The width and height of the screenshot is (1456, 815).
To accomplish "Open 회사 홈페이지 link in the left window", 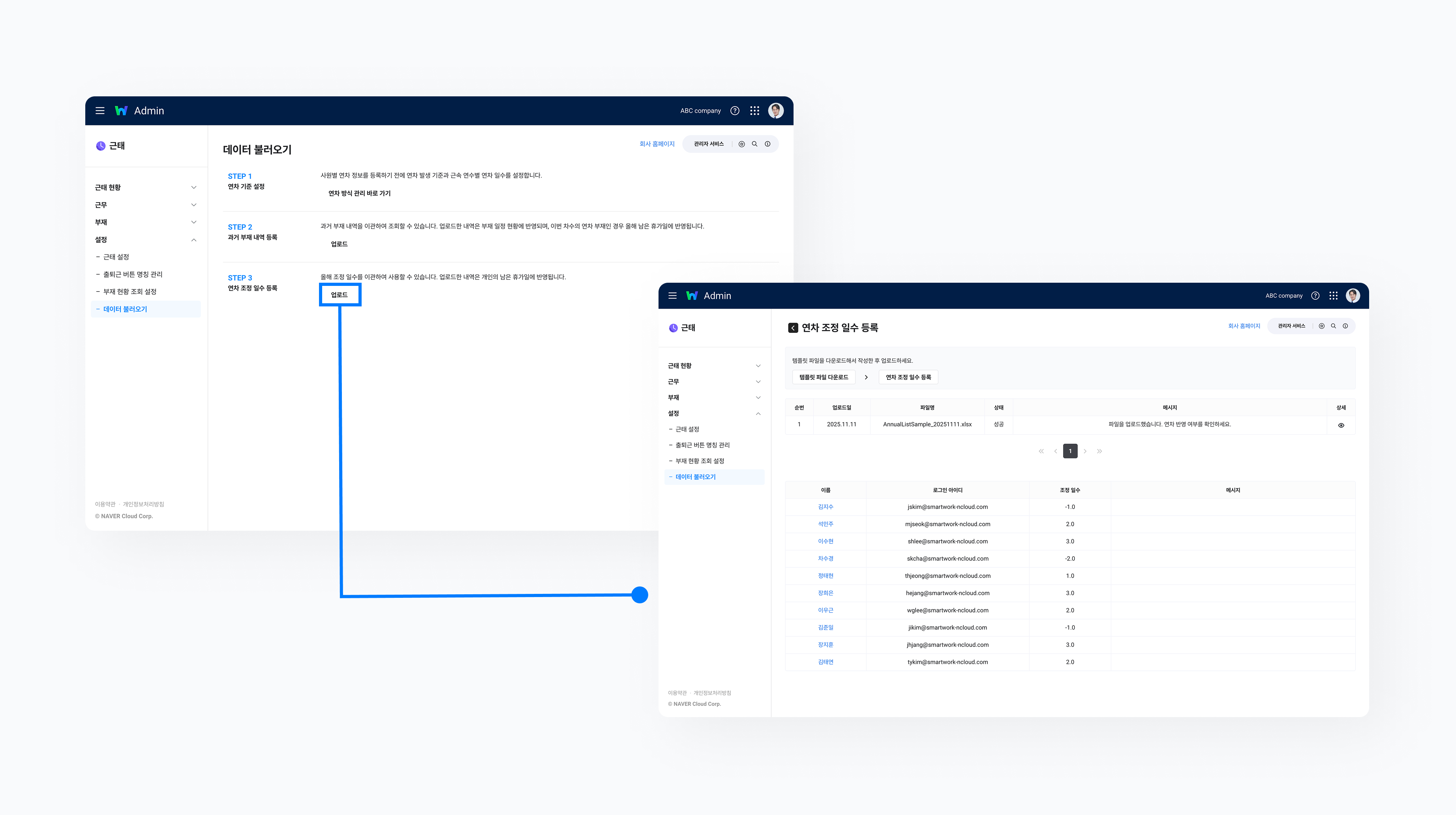I will click(657, 144).
